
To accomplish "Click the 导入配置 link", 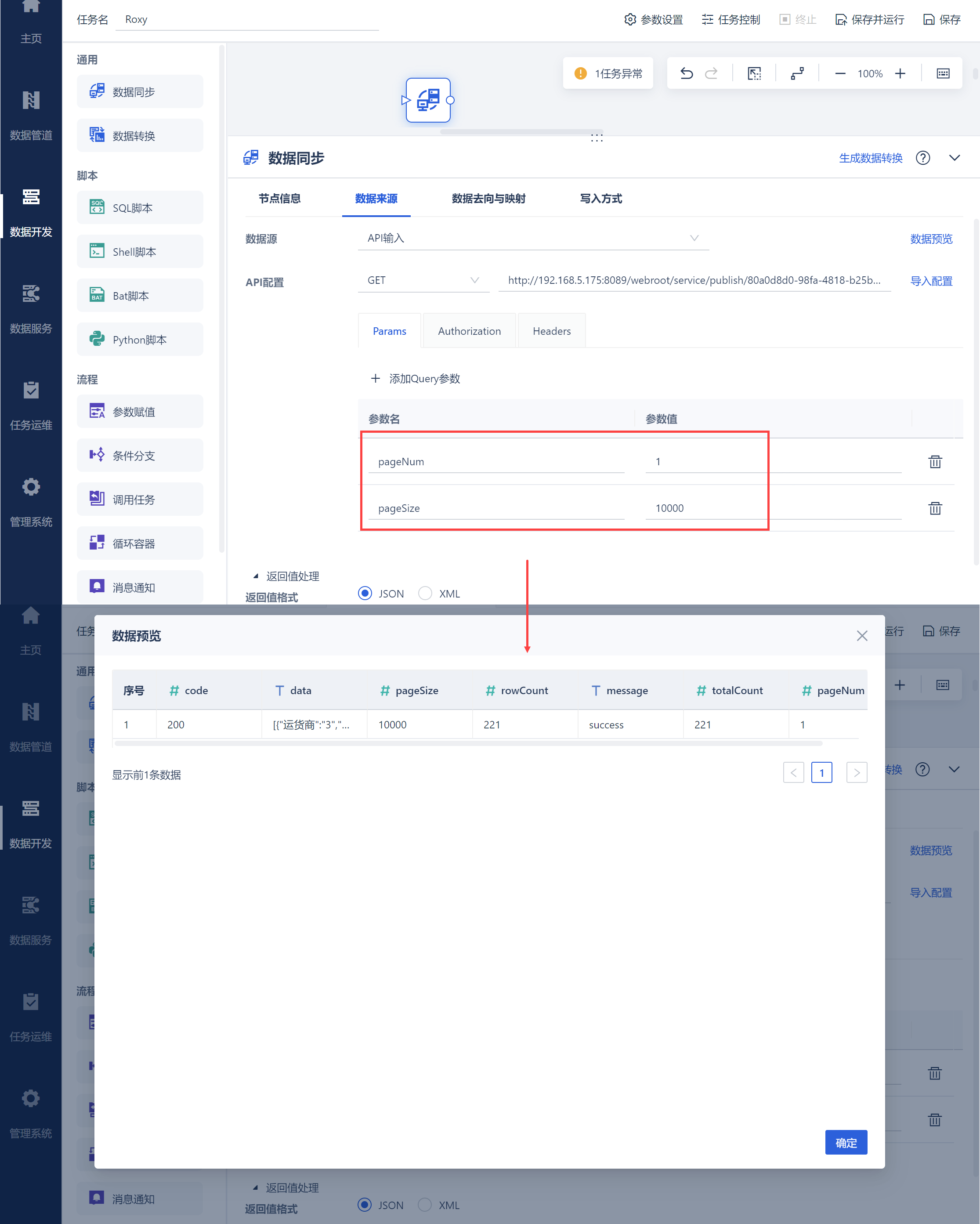I will pyautogui.click(x=931, y=281).
